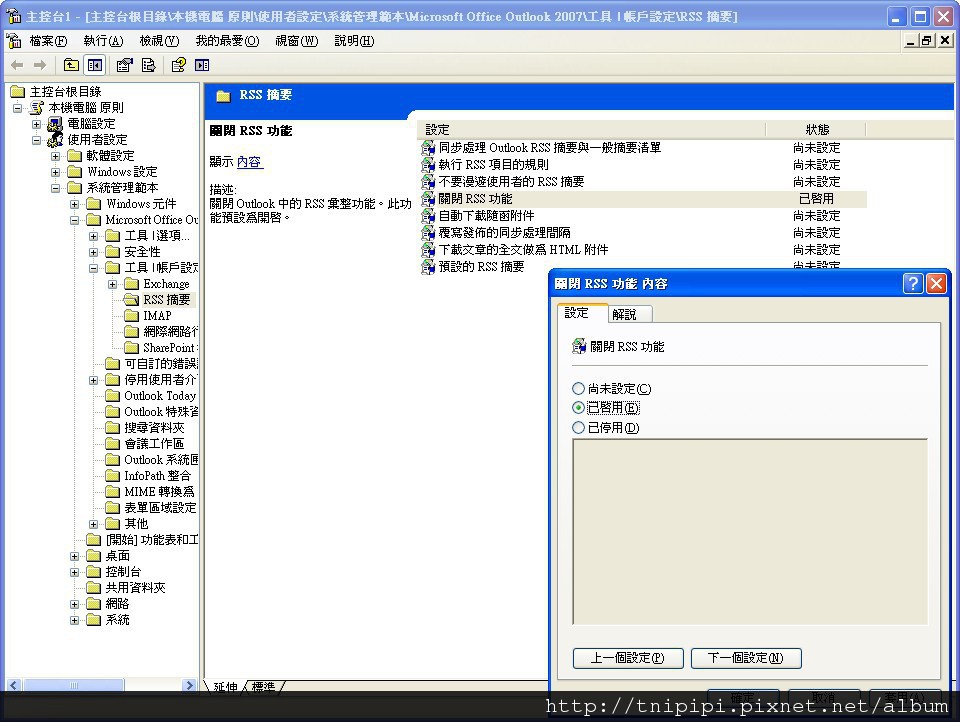Viewport: 960px width, 722px height.
Task: Click the 下一個設定(N) button
Action: pos(746,658)
